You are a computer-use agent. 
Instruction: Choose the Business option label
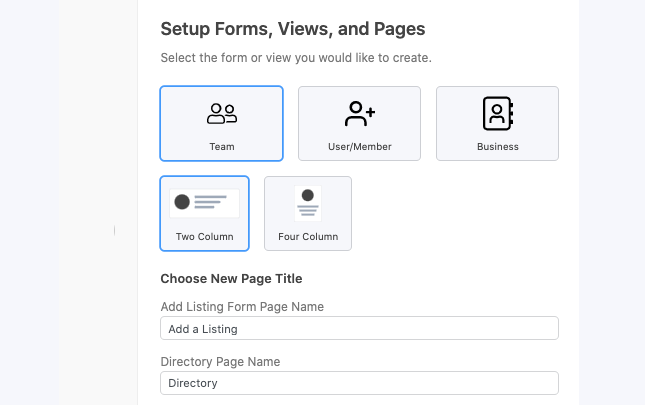[498, 147]
